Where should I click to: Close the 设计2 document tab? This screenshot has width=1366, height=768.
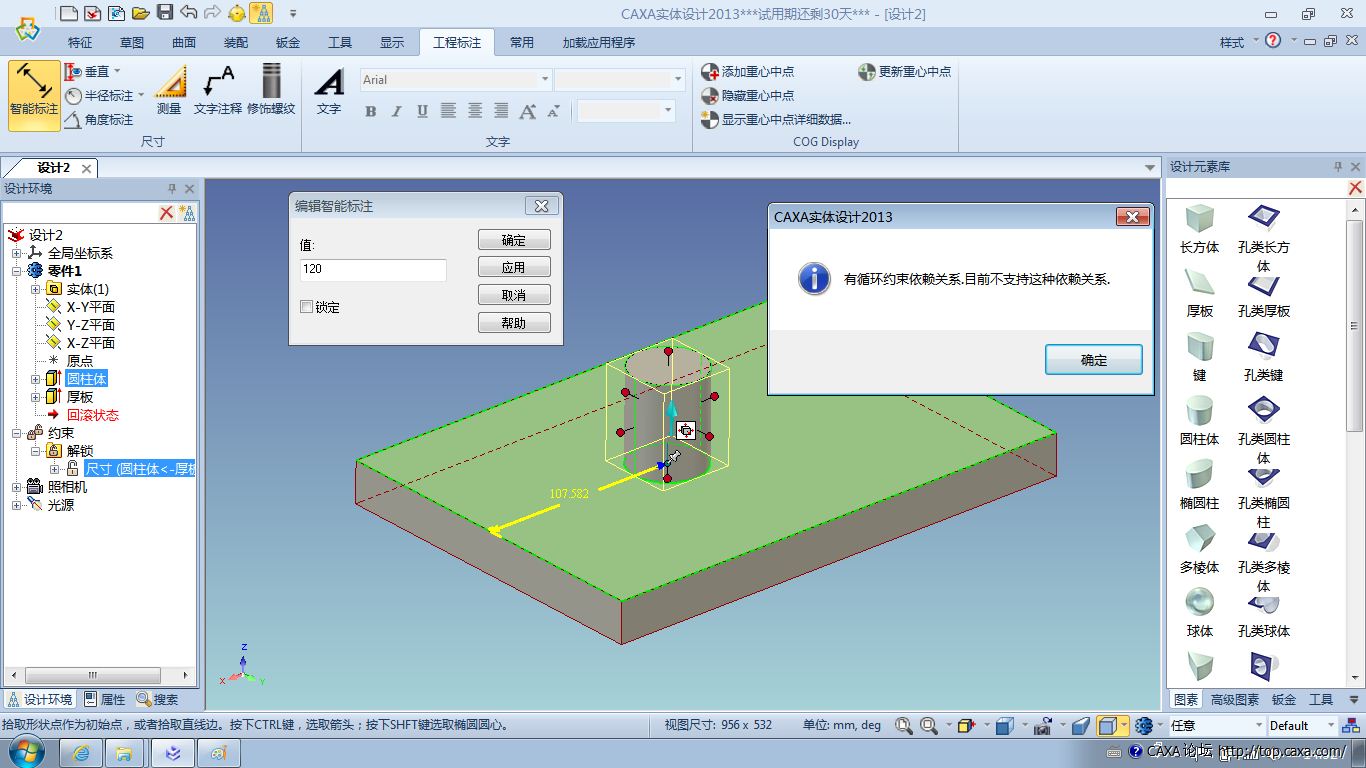87,168
